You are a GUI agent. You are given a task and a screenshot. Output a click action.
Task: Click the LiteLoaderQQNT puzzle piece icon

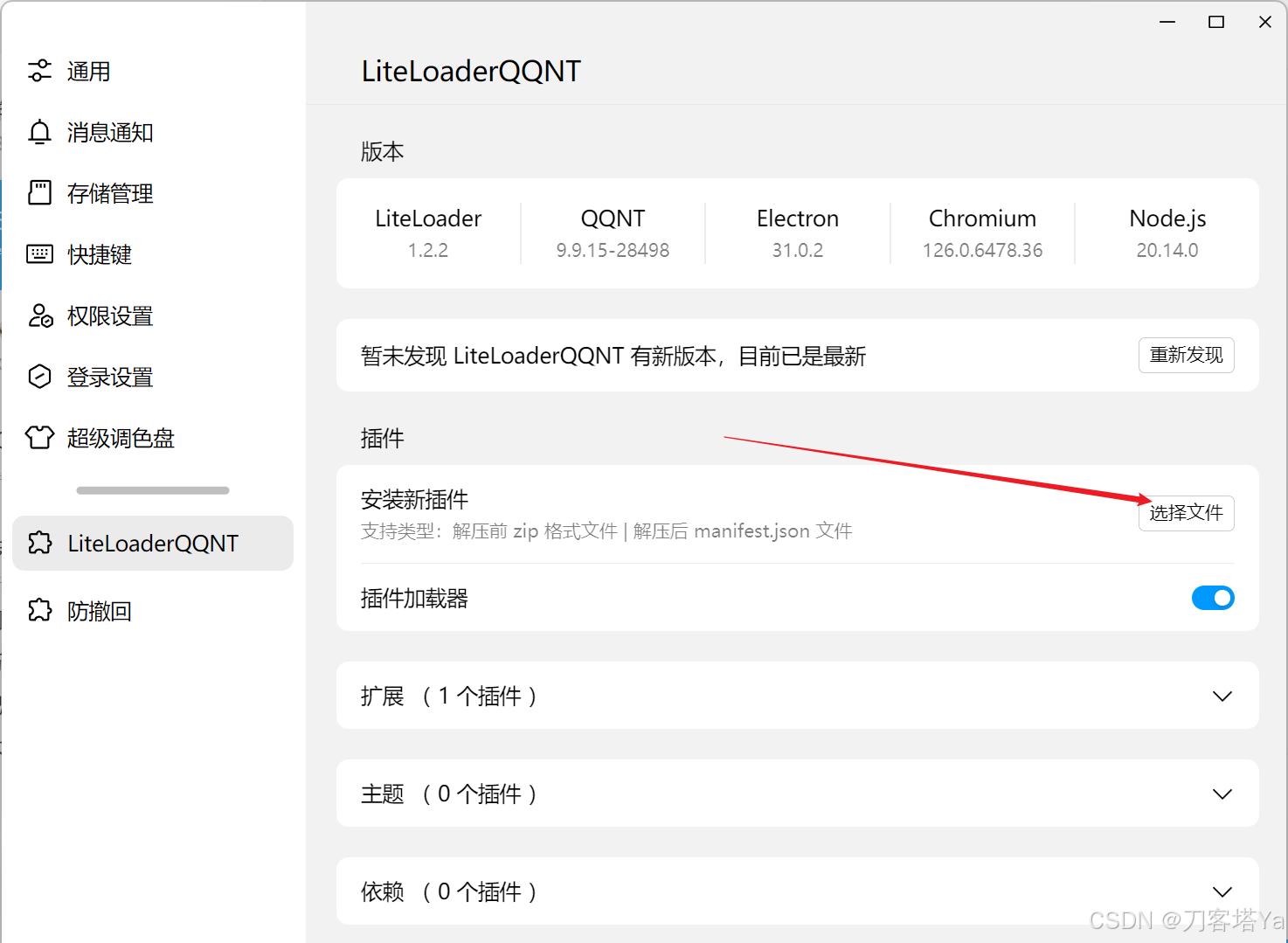click(x=40, y=543)
